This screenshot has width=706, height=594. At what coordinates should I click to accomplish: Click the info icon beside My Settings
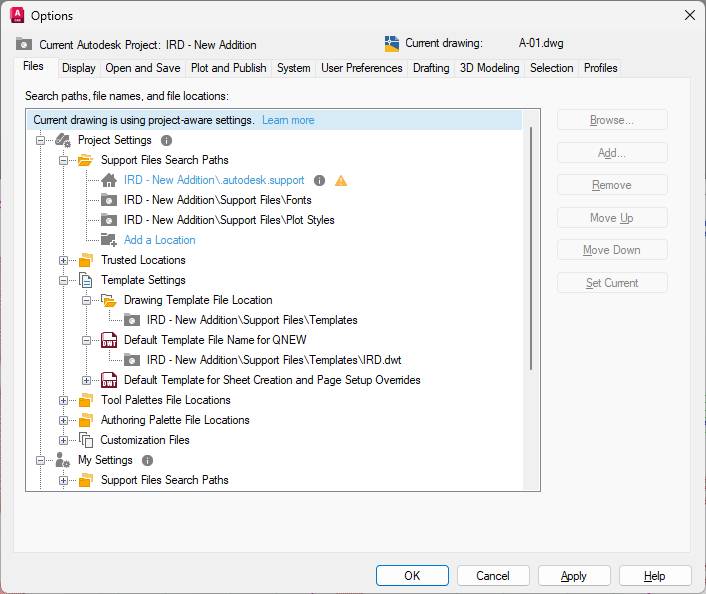(147, 461)
